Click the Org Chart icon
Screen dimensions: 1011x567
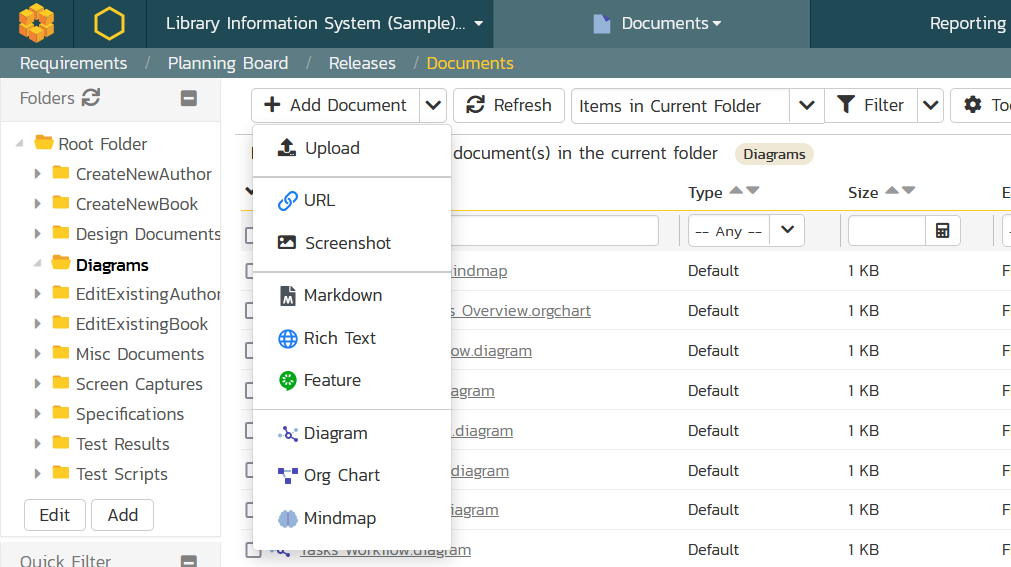[287, 476]
